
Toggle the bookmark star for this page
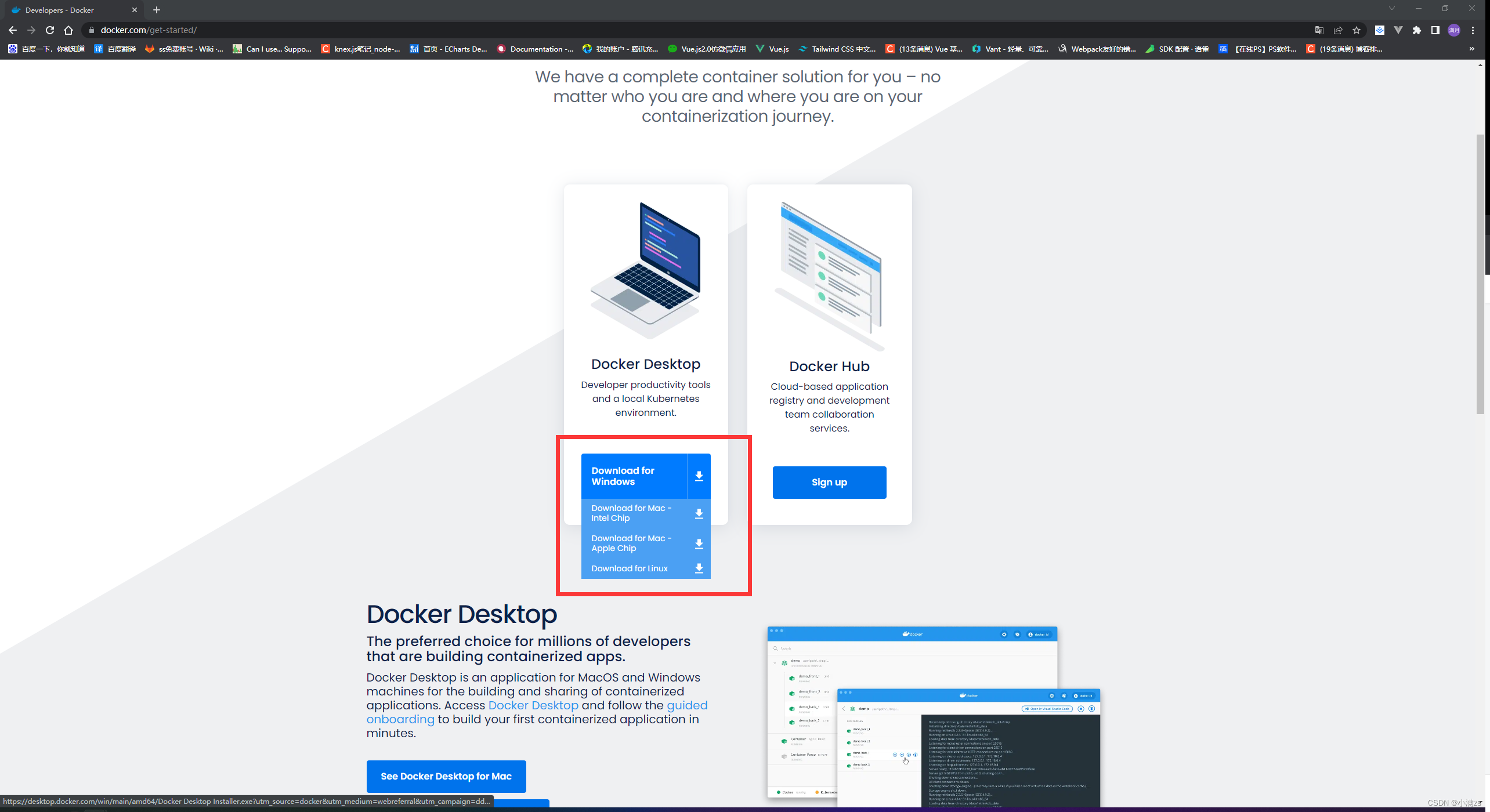[1357, 30]
